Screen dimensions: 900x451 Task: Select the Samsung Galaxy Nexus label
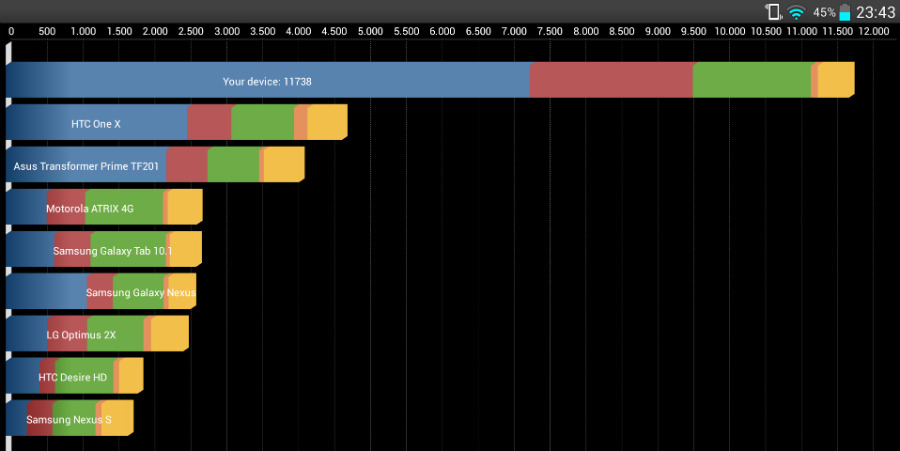click(141, 293)
